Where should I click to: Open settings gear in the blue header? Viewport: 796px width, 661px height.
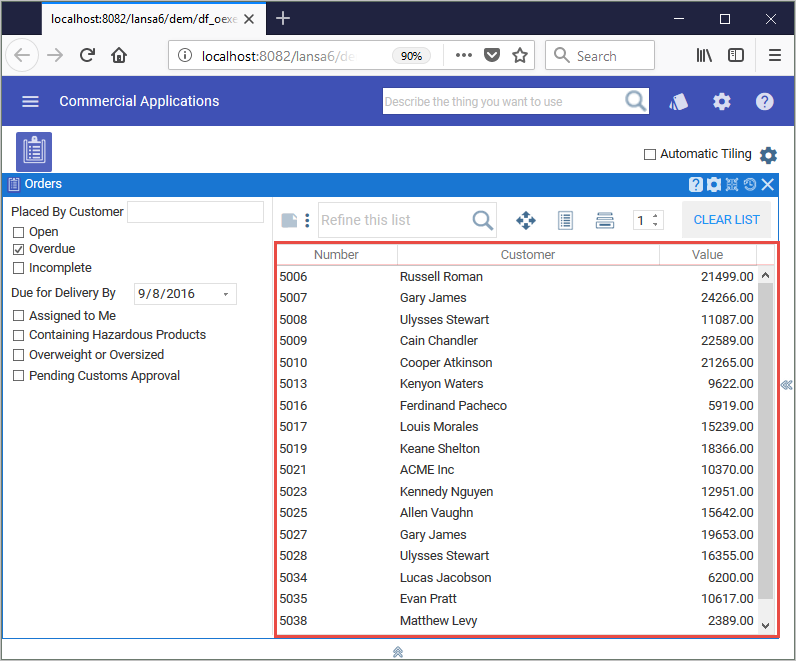point(722,101)
